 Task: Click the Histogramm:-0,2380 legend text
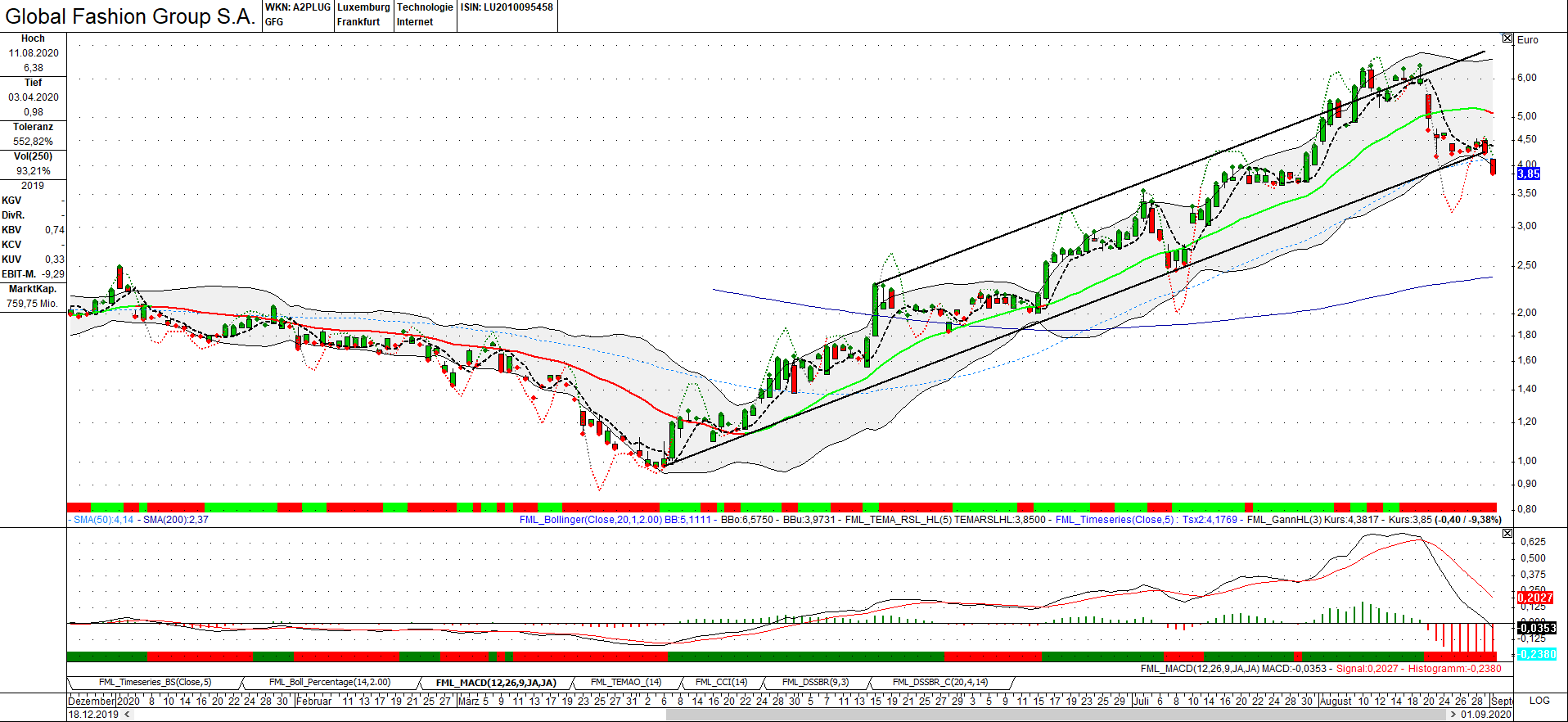pyautogui.click(x=1455, y=669)
